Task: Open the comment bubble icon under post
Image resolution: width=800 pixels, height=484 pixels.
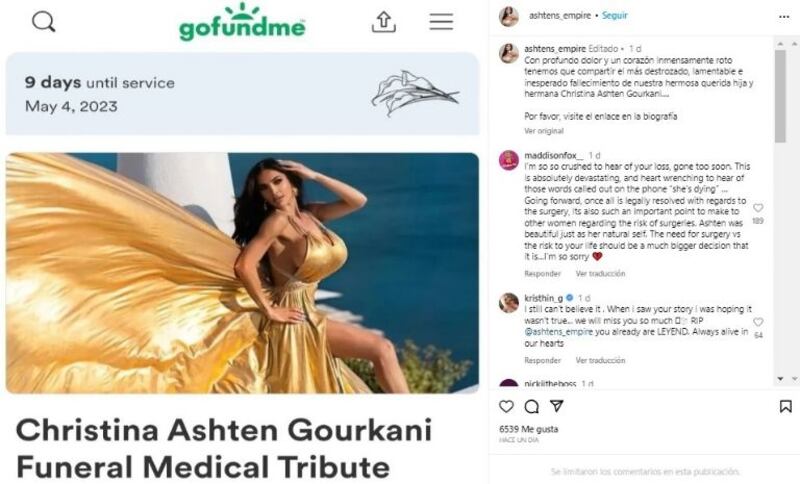Action: pyautogui.click(x=532, y=406)
